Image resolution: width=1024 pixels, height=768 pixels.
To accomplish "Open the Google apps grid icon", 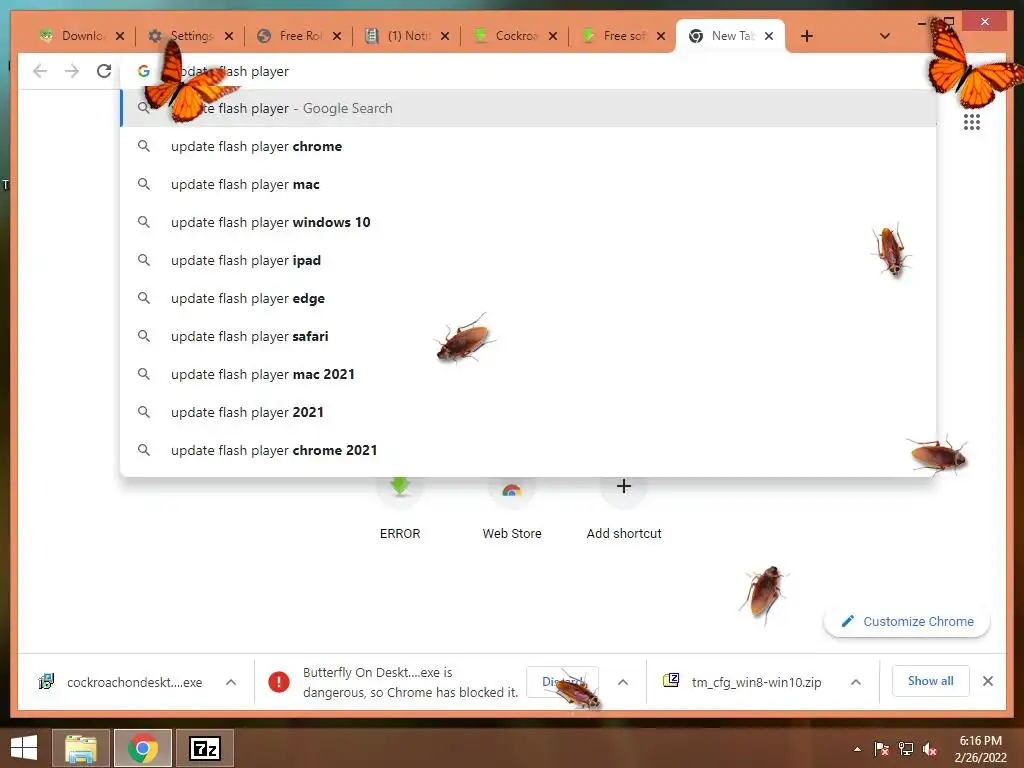I will 971,122.
